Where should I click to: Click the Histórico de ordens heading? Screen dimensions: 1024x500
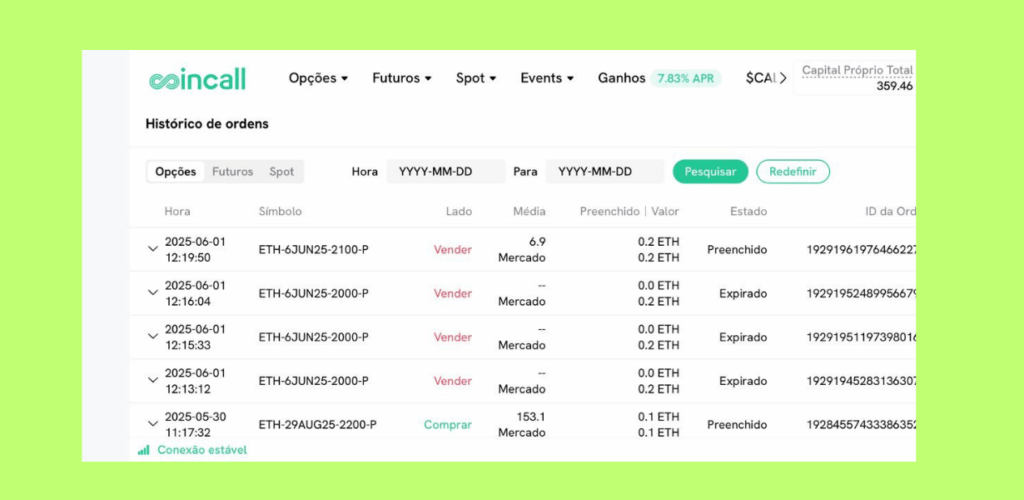click(206, 123)
